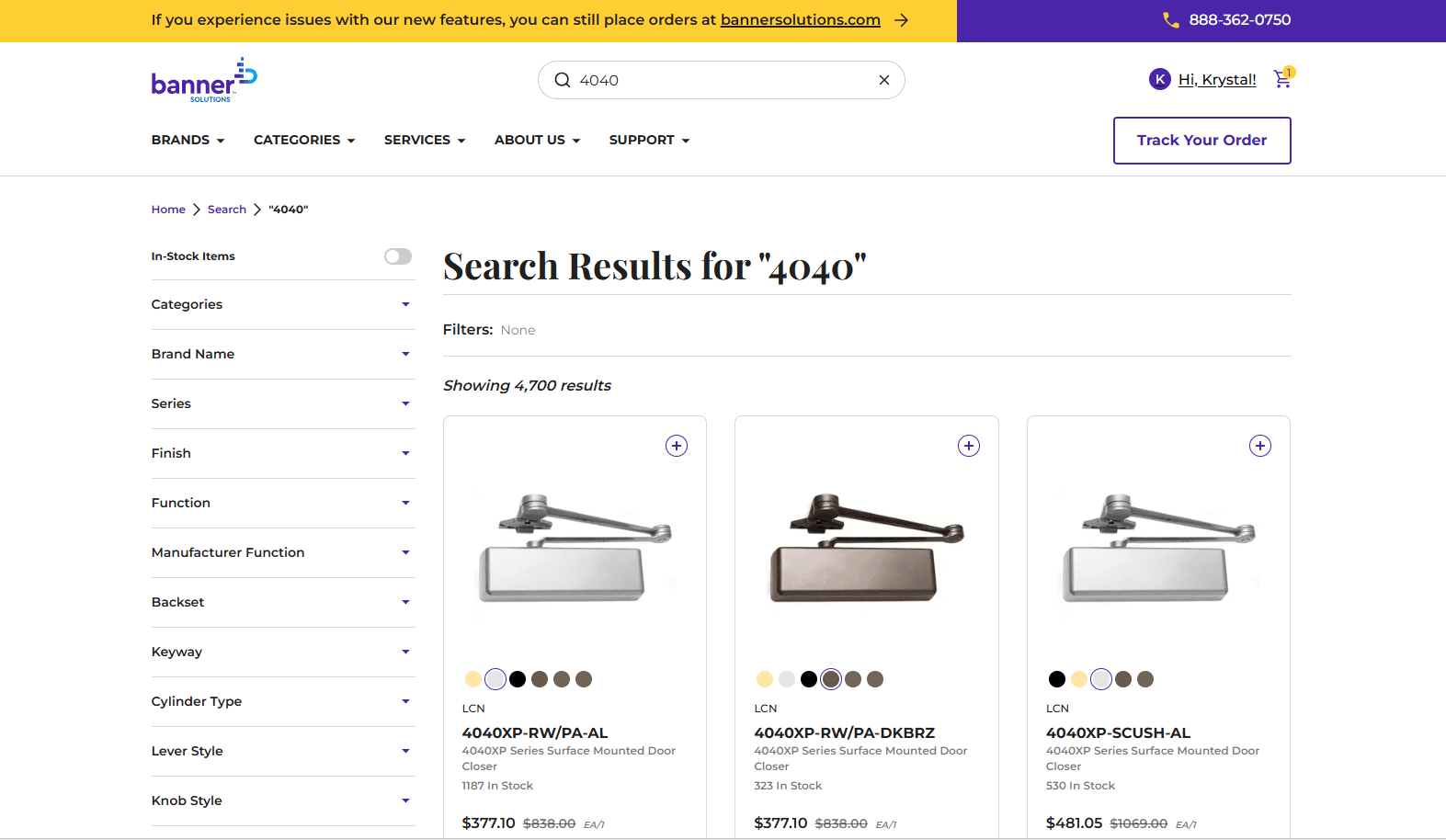Click the 'Showing 4,700 results' text
This screenshot has height=840, width=1446.
[x=528, y=386]
